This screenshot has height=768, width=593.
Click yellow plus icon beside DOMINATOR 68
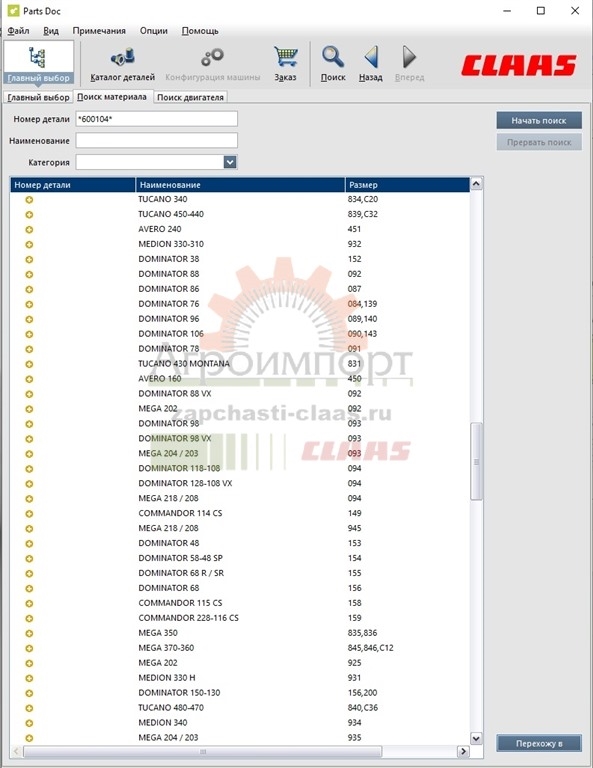pyautogui.click(x=29, y=588)
